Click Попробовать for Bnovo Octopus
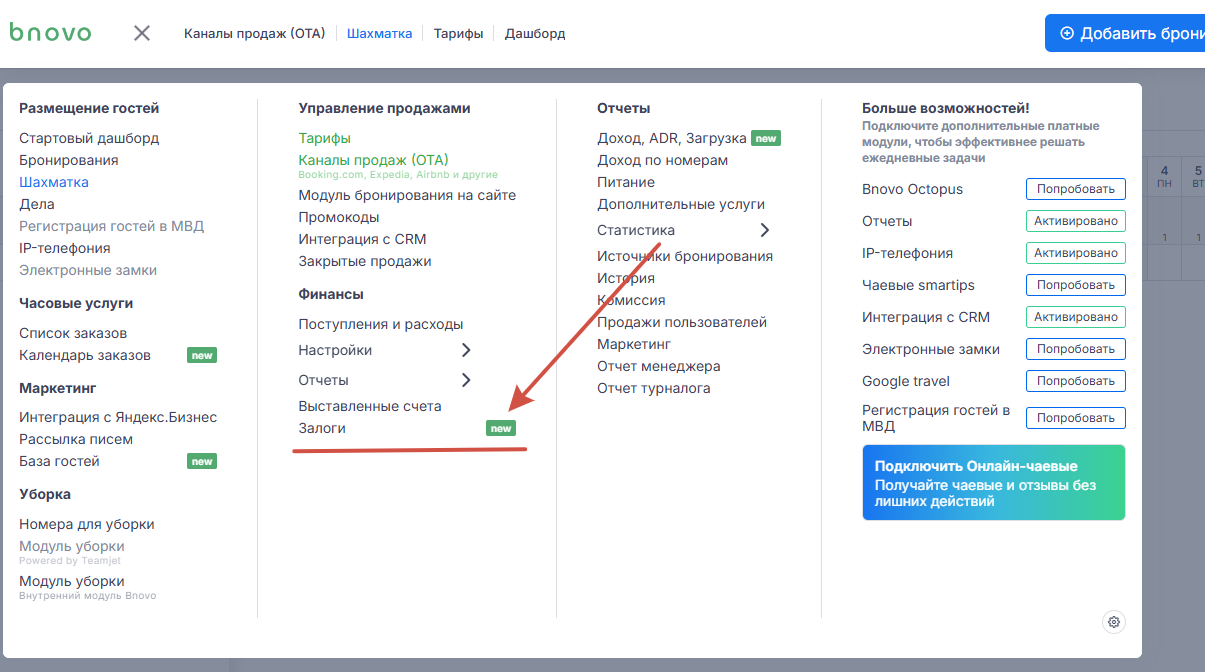The width and height of the screenshot is (1205, 672). click(1075, 189)
